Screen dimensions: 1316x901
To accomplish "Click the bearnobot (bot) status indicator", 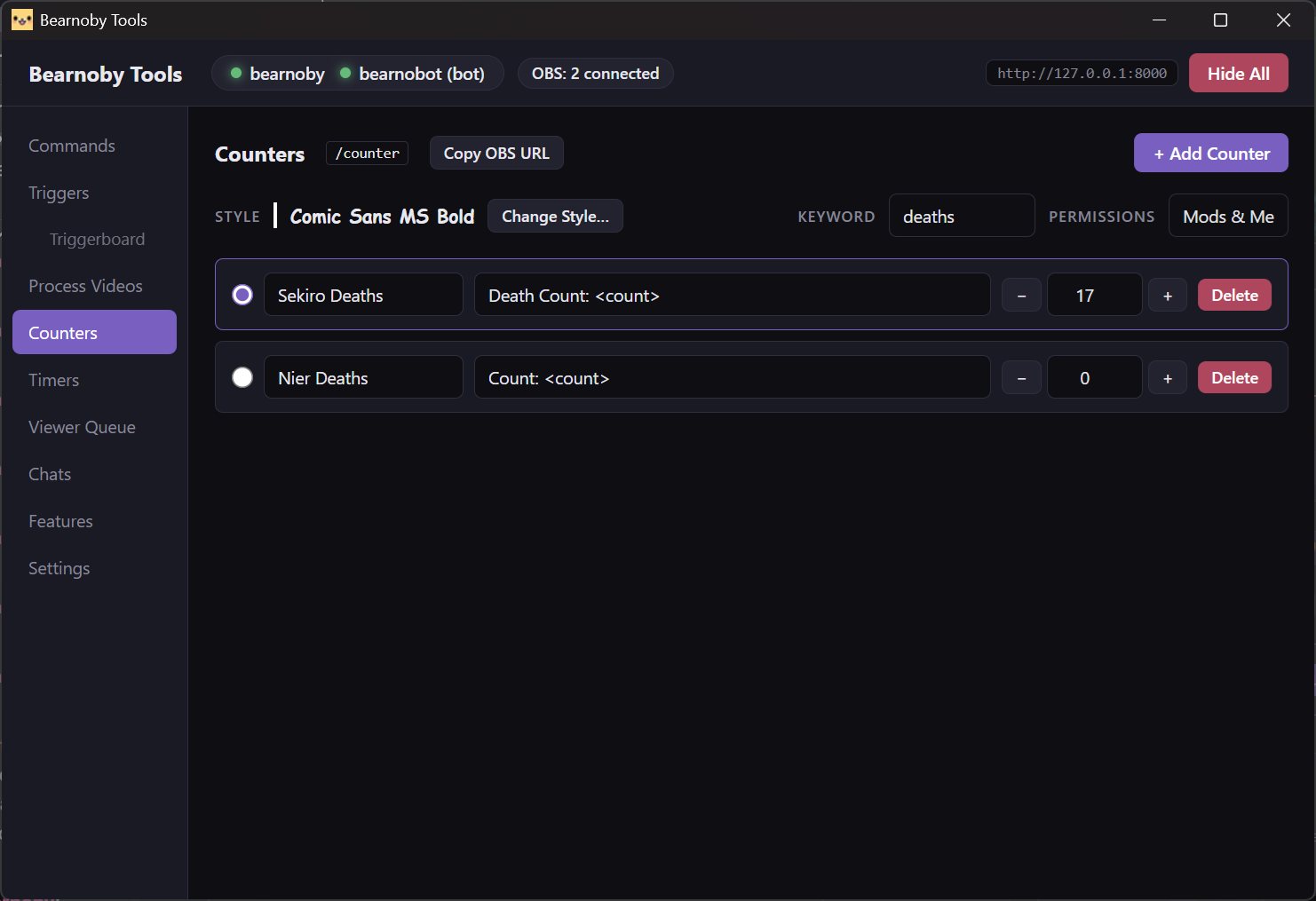I will coord(412,74).
